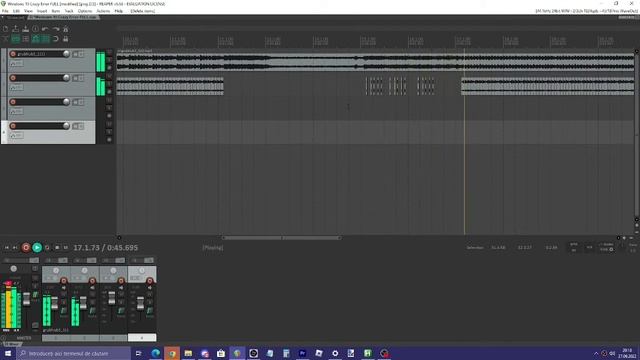The width and height of the screenshot is (640, 360).
Task: Click the selection end time field
Action: tap(524, 248)
